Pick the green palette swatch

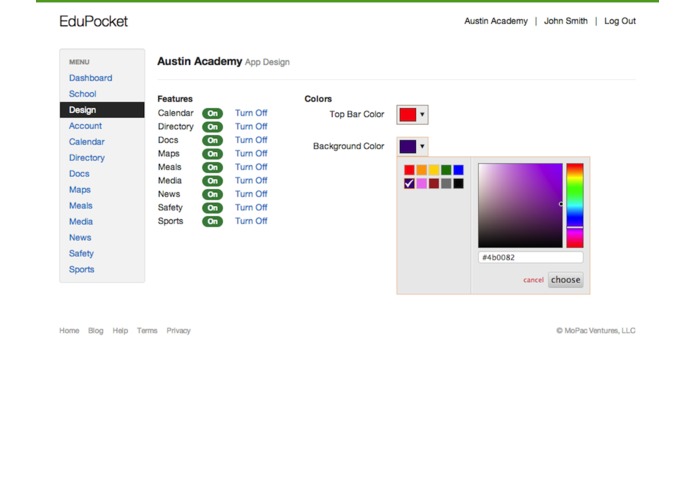[446, 170]
